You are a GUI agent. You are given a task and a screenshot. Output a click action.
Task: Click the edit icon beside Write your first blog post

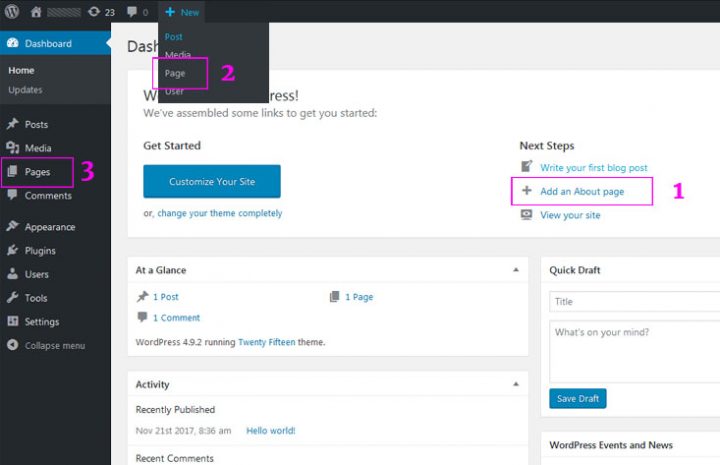(527, 166)
